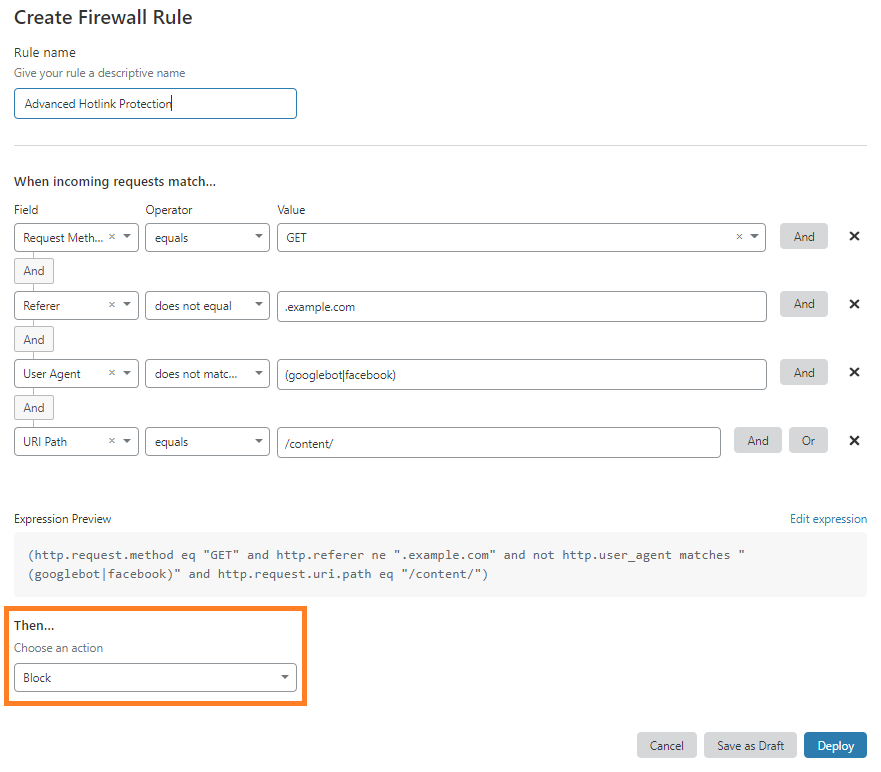
Task: Click the Or button on the URI Path row
Action: click(808, 440)
